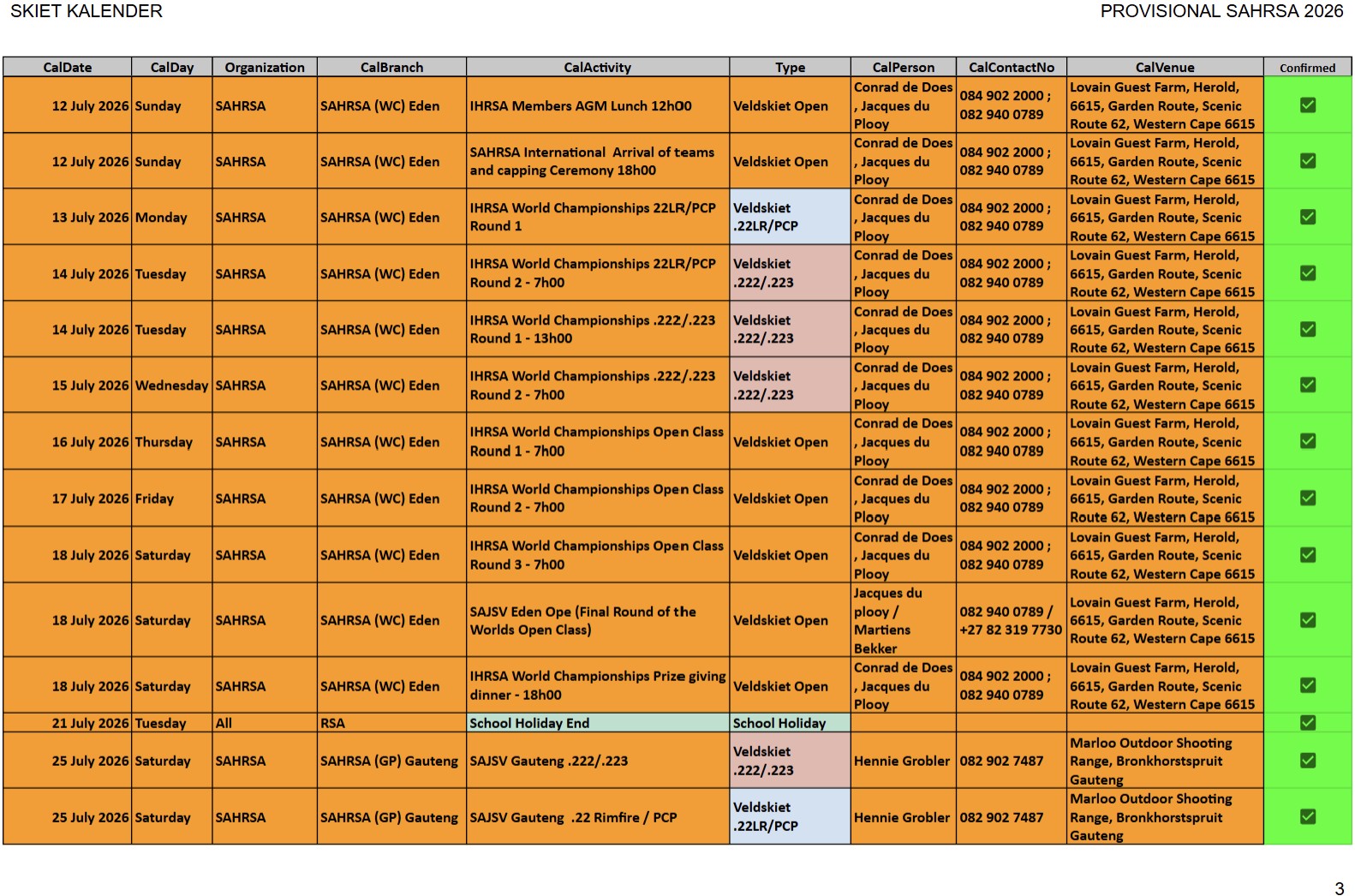This screenshot has height=896, width=1355.
Task: Select the Type column header
Action: click(789, 68)
